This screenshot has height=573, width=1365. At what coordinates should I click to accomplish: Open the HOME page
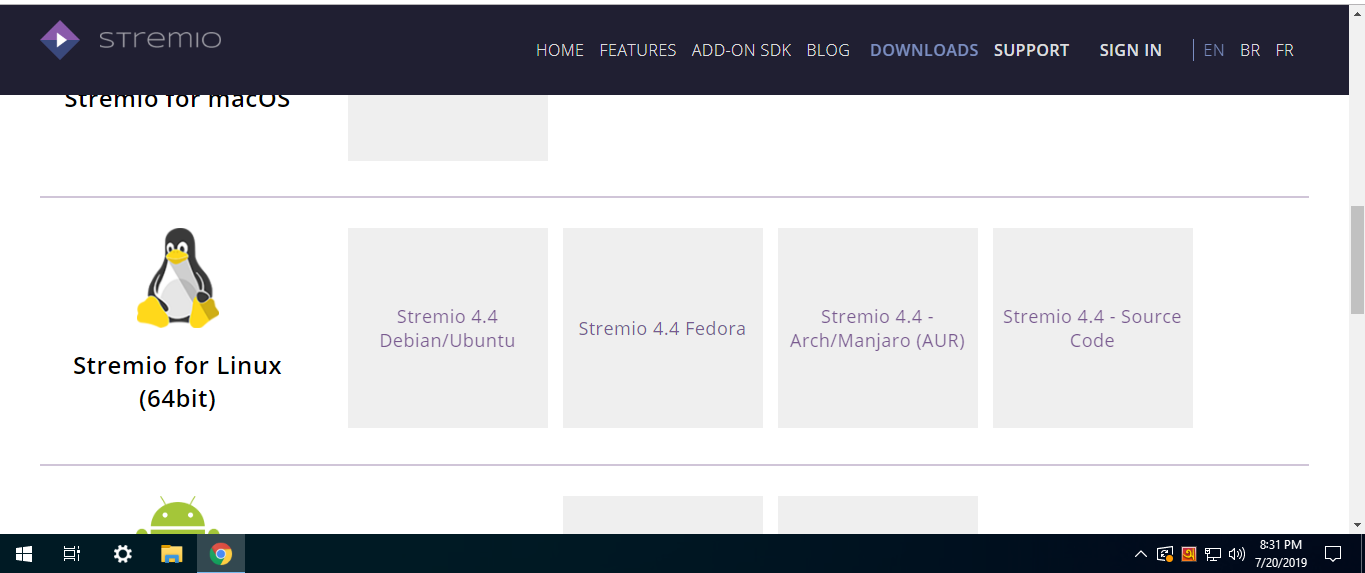[560, 50]
